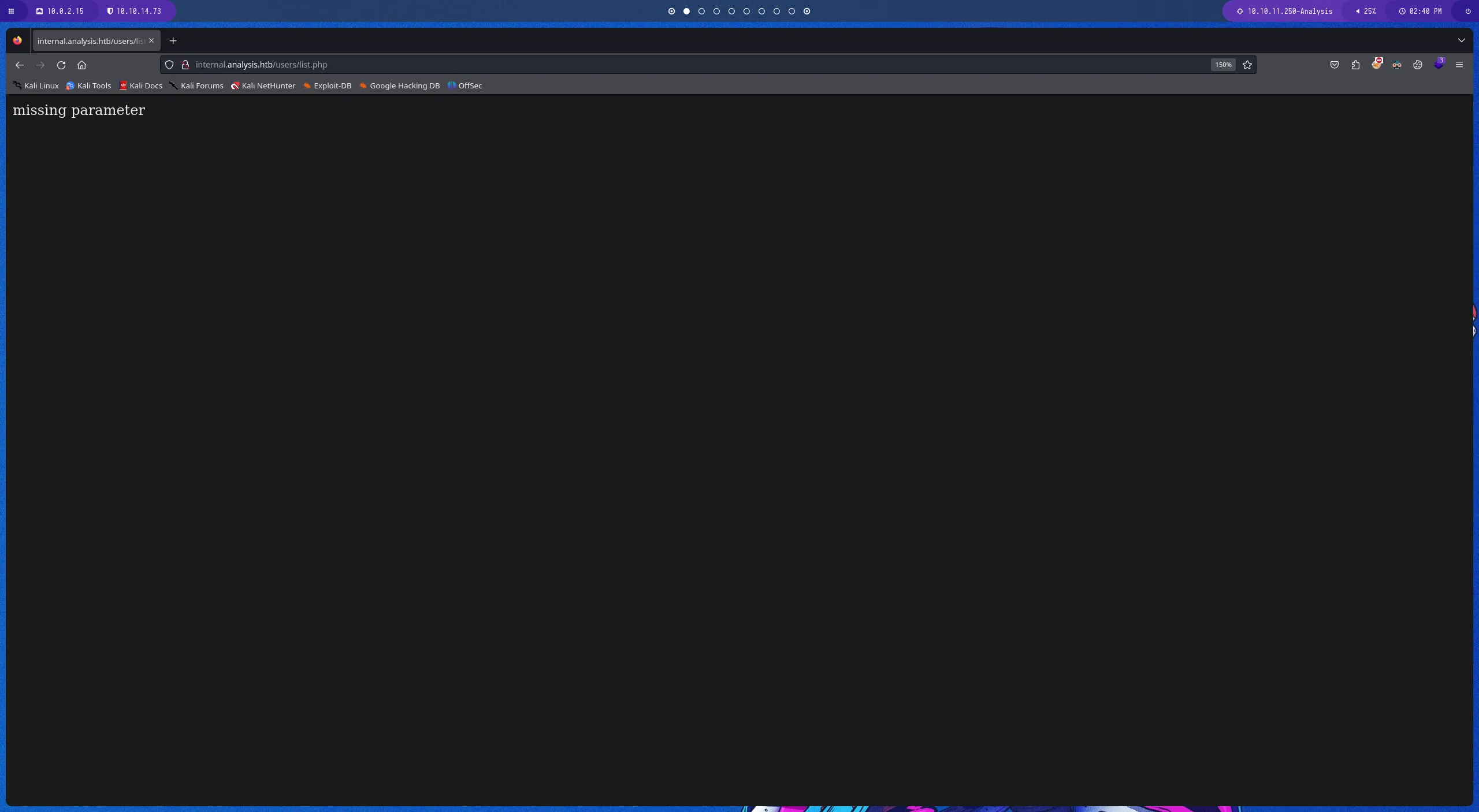Bookmark this page with the star icon
The width and height of the screenshot is (1479, 812).
(1247, 65)
